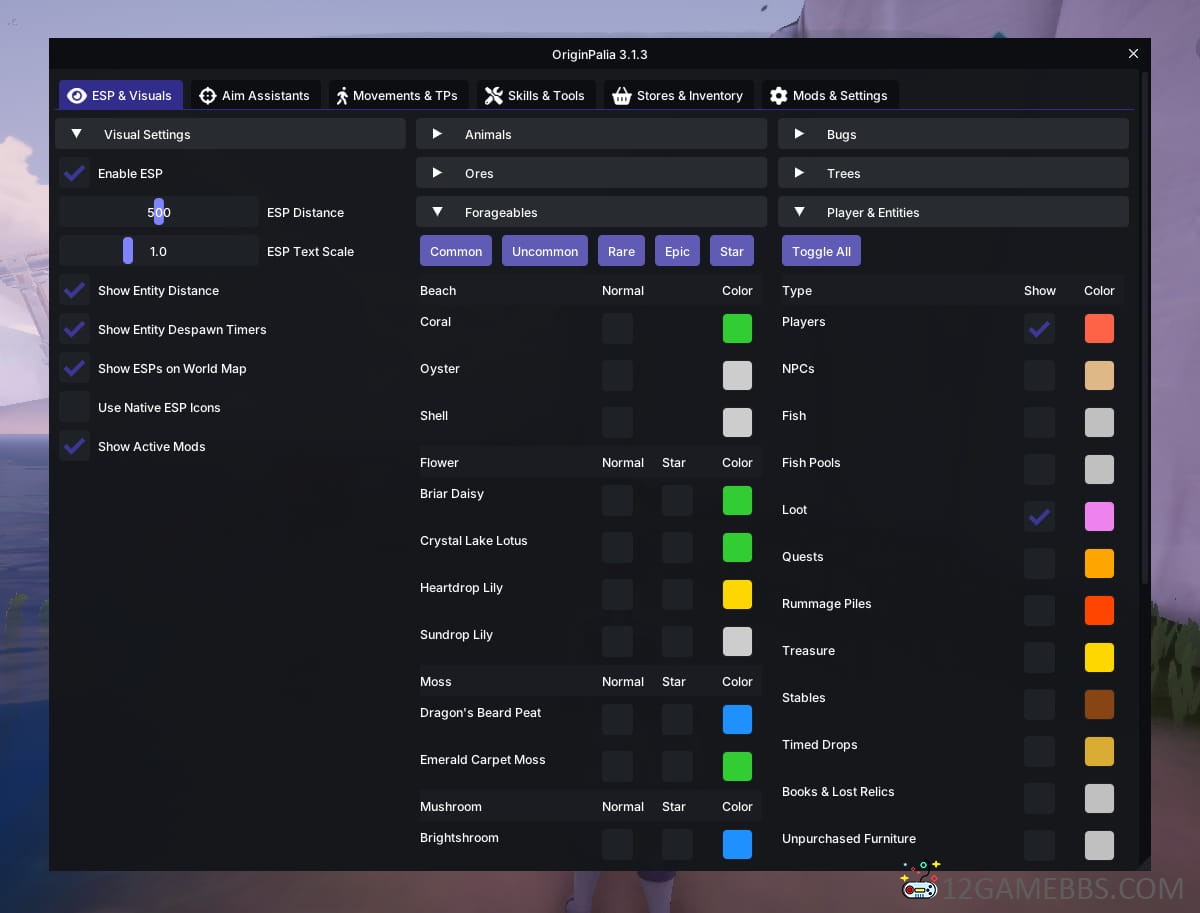Click the eye icon on ESP & Visuals tab
The width and height of the screenshot is (1200, 913).
(x=76, y=96)
